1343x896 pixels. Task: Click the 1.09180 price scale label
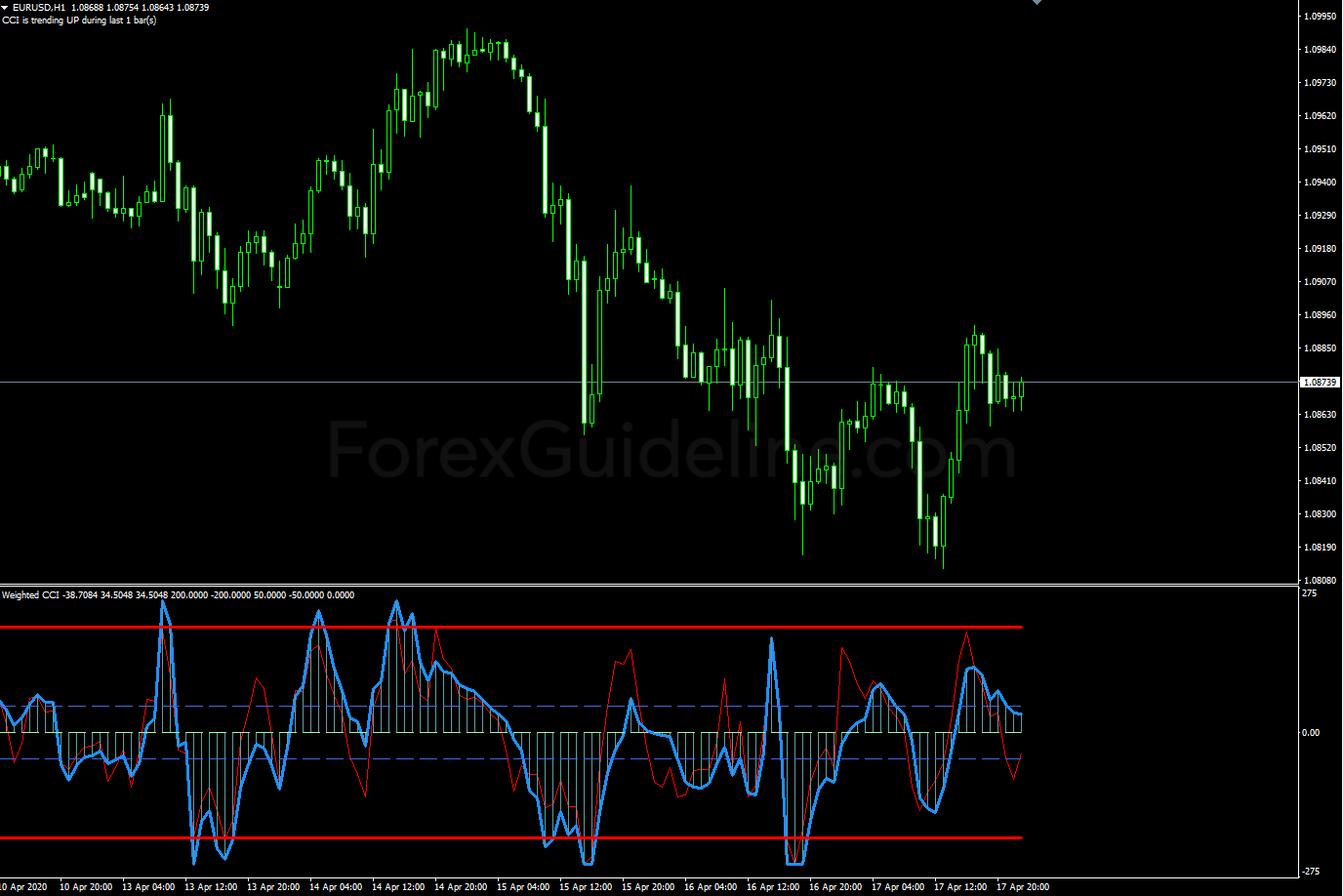coord(1320,248)
